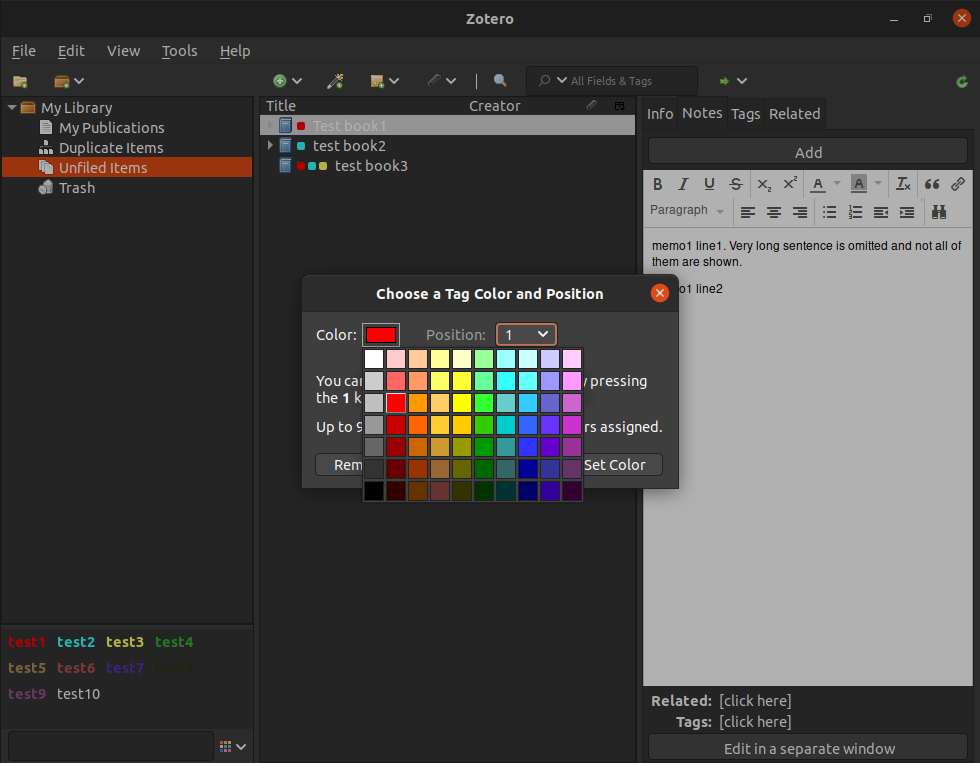Image resolution: width=980 pixels, height=763 pixels.
Task: Click Add Item by Identifier wand
Action: click(335, 81)
